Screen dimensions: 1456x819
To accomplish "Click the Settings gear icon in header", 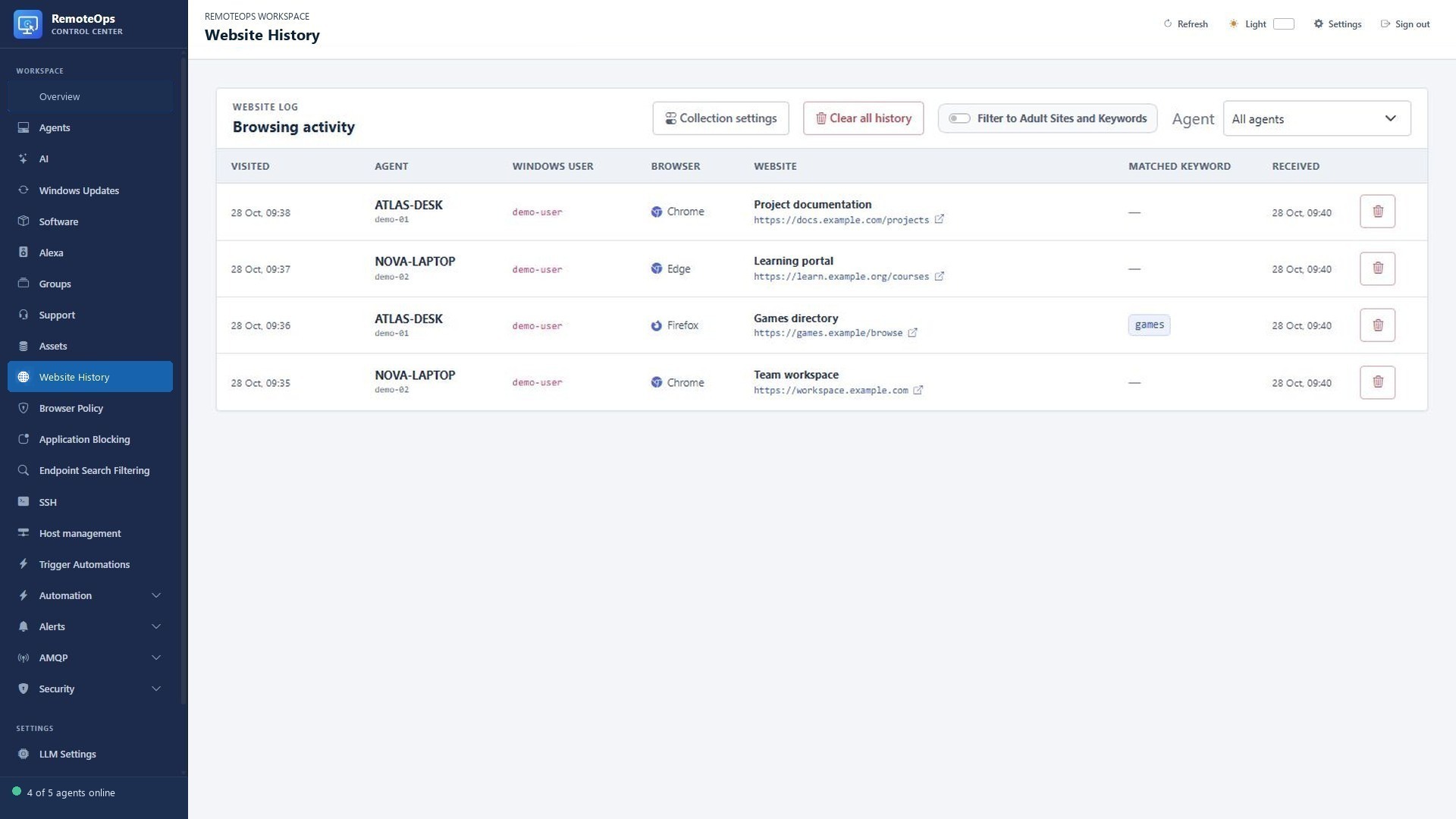I will 1319,24.
